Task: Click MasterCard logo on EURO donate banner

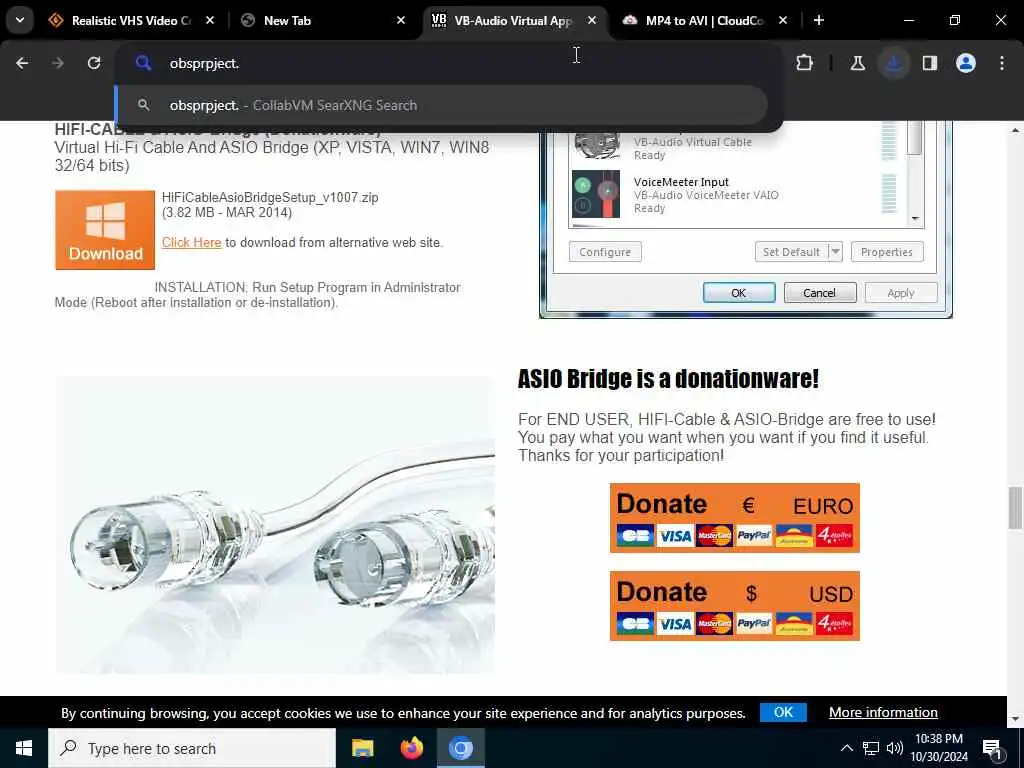Action: [714, 536]
